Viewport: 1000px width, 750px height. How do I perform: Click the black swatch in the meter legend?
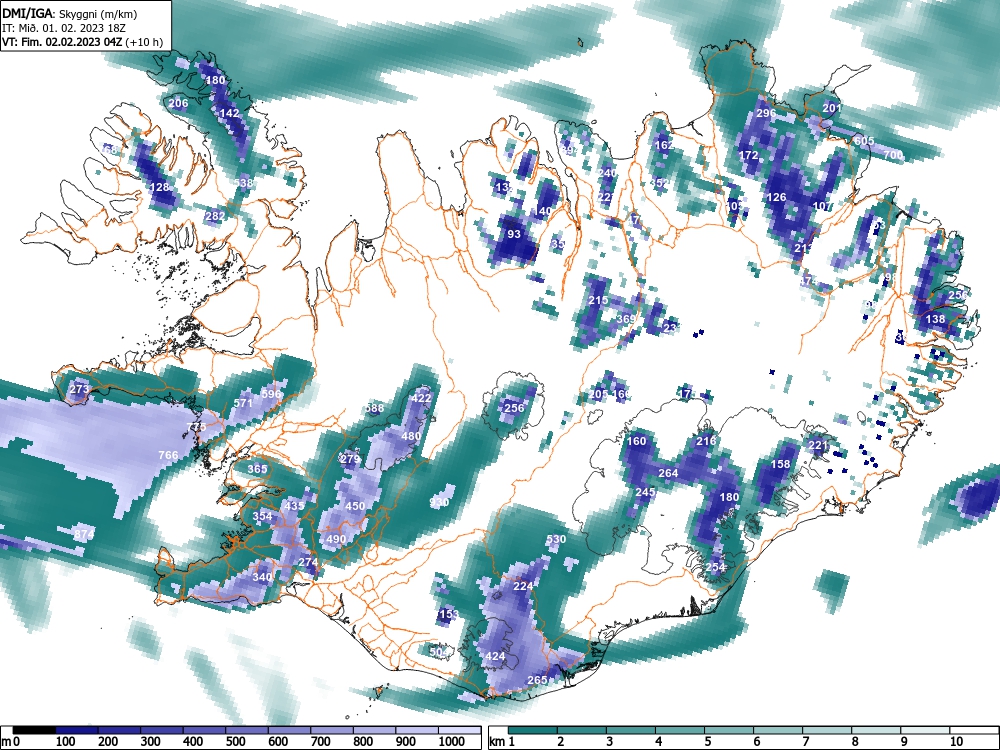34,730
